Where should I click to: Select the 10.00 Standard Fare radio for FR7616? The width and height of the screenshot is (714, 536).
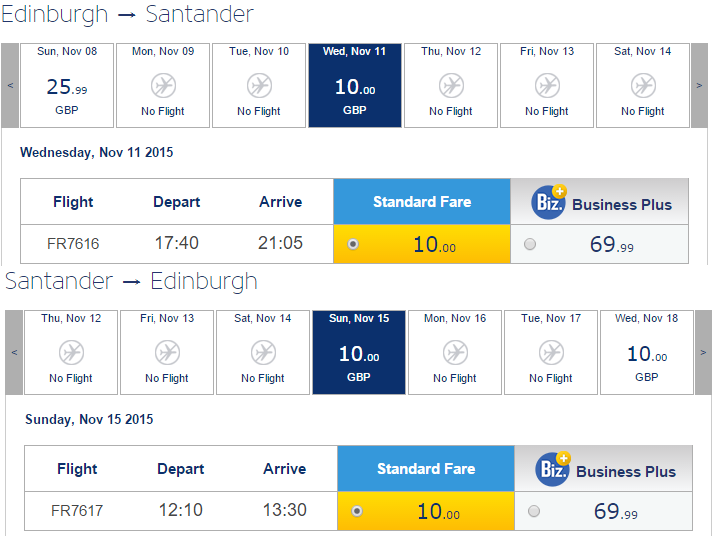pyautogui.click(x=353, y=244)
